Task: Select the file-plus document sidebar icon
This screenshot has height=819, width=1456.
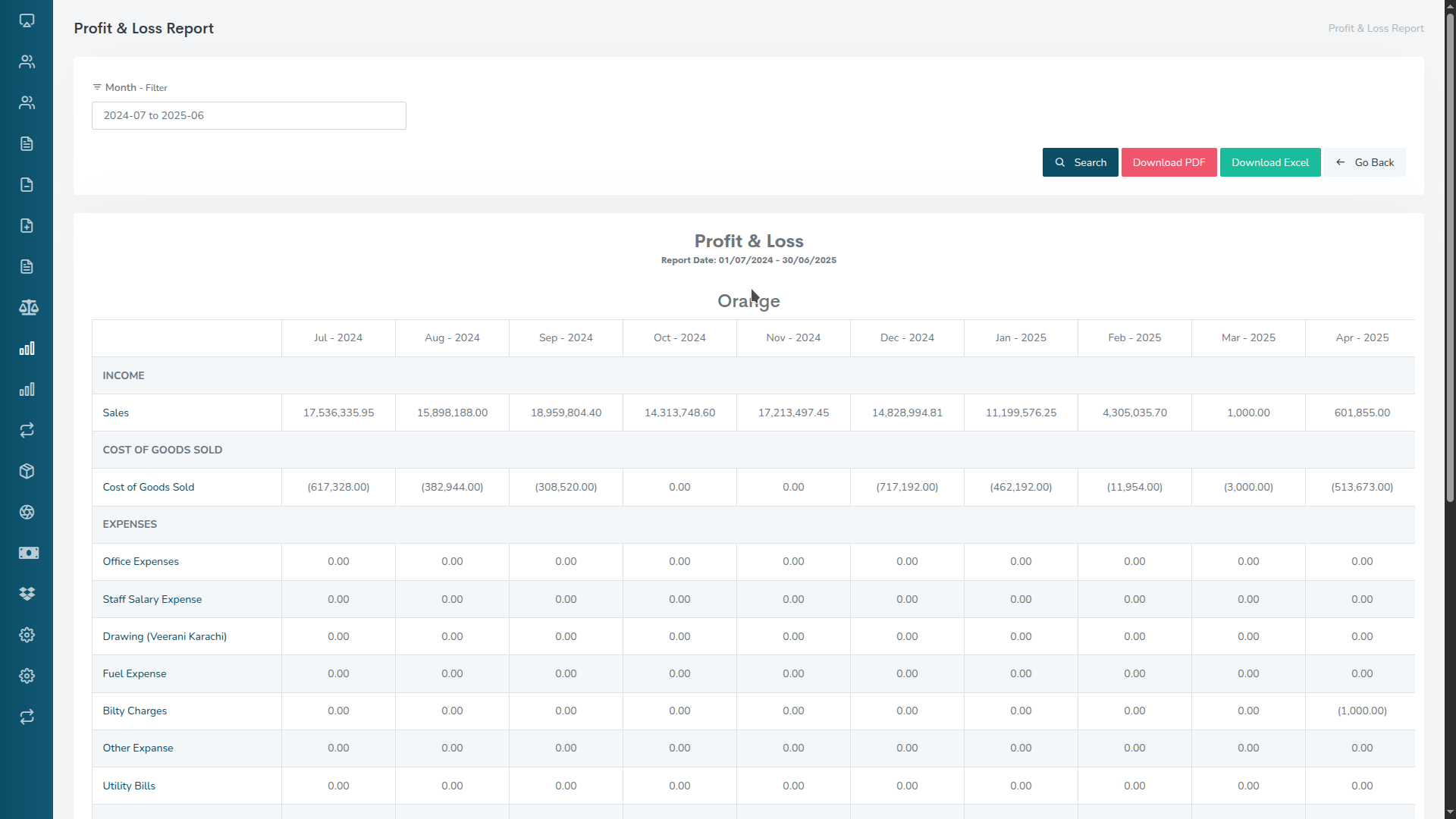Action: point(27,225)
